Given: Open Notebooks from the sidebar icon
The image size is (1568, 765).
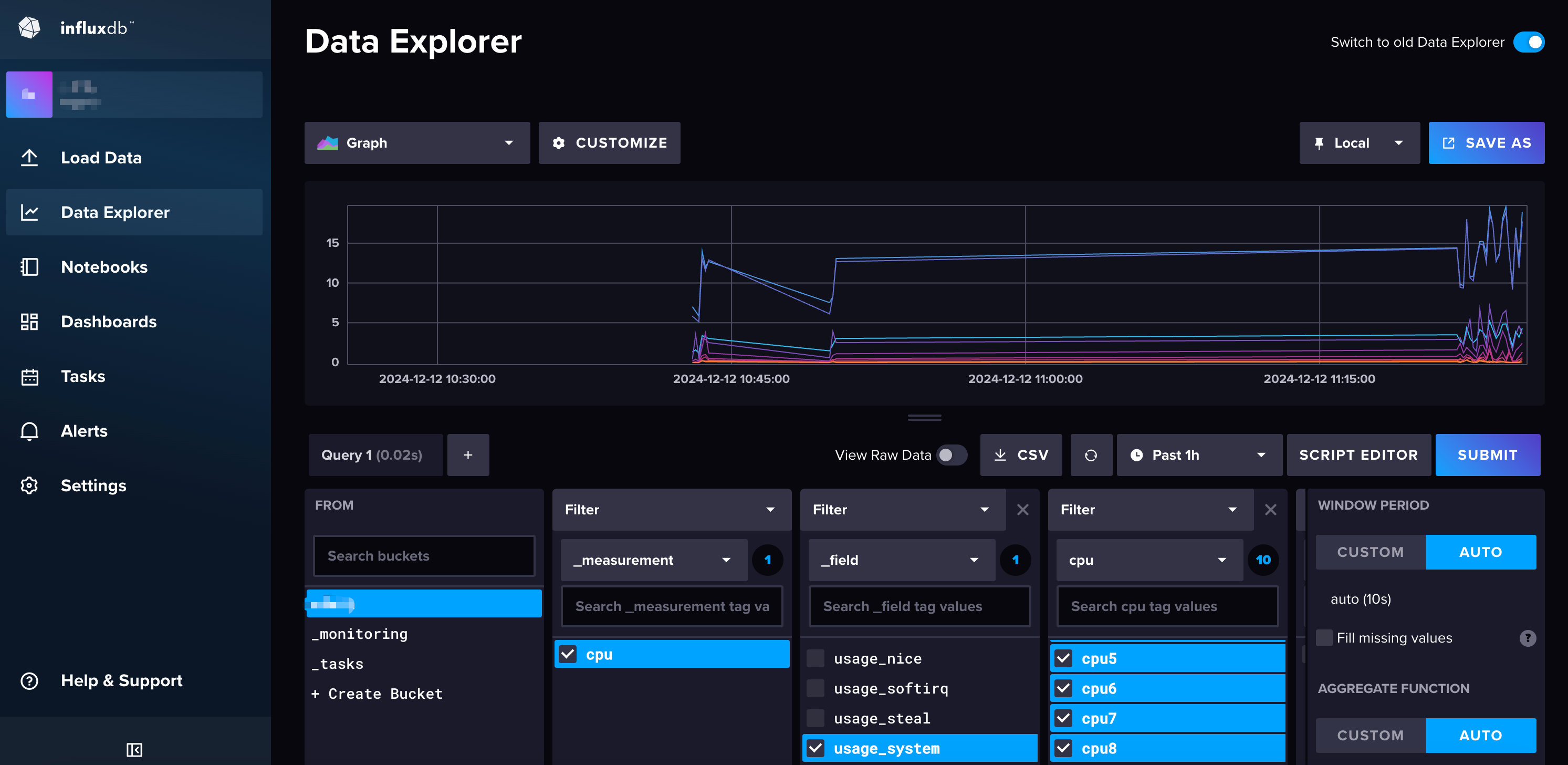Looking at the screenshot, I should pos(29,267).
